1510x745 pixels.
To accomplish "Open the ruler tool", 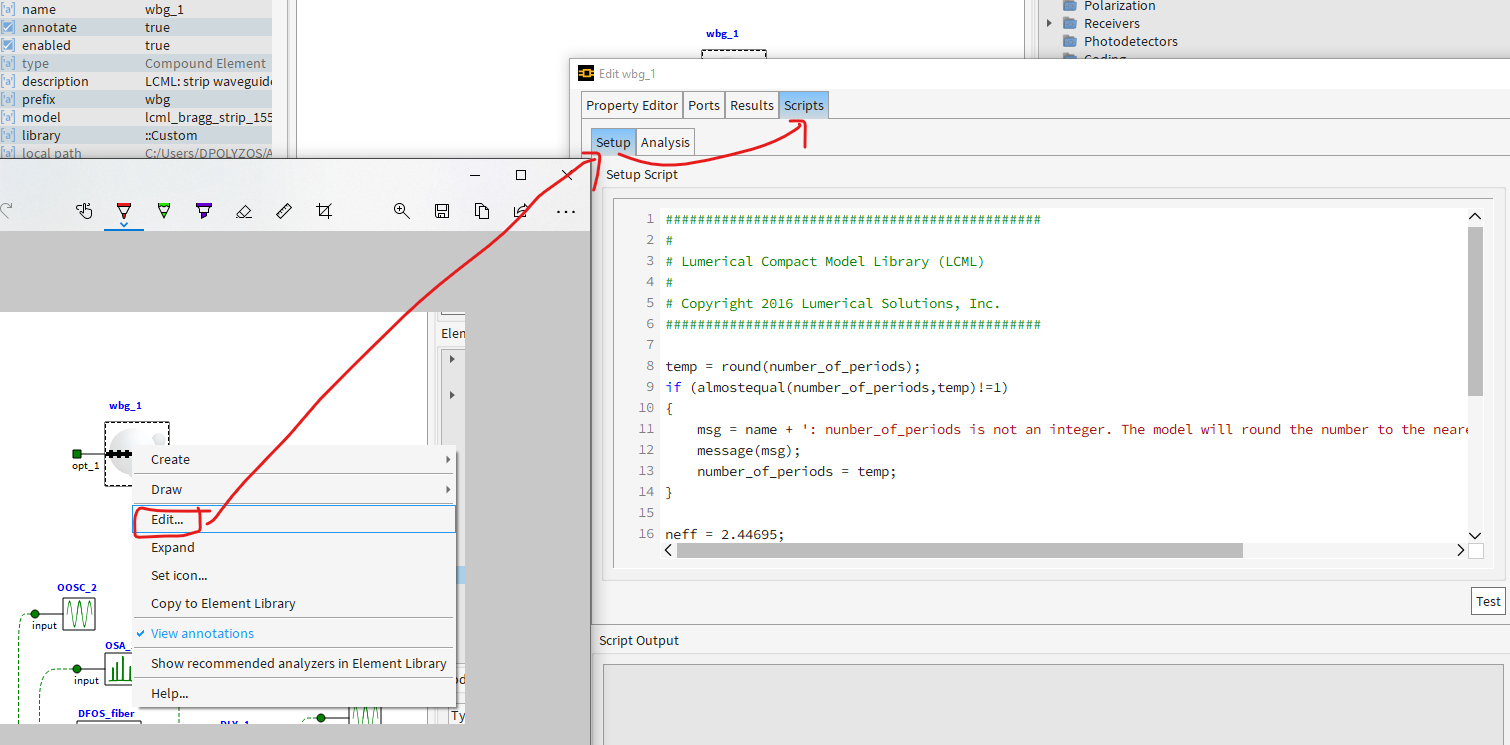I will [x=284, y=211].
